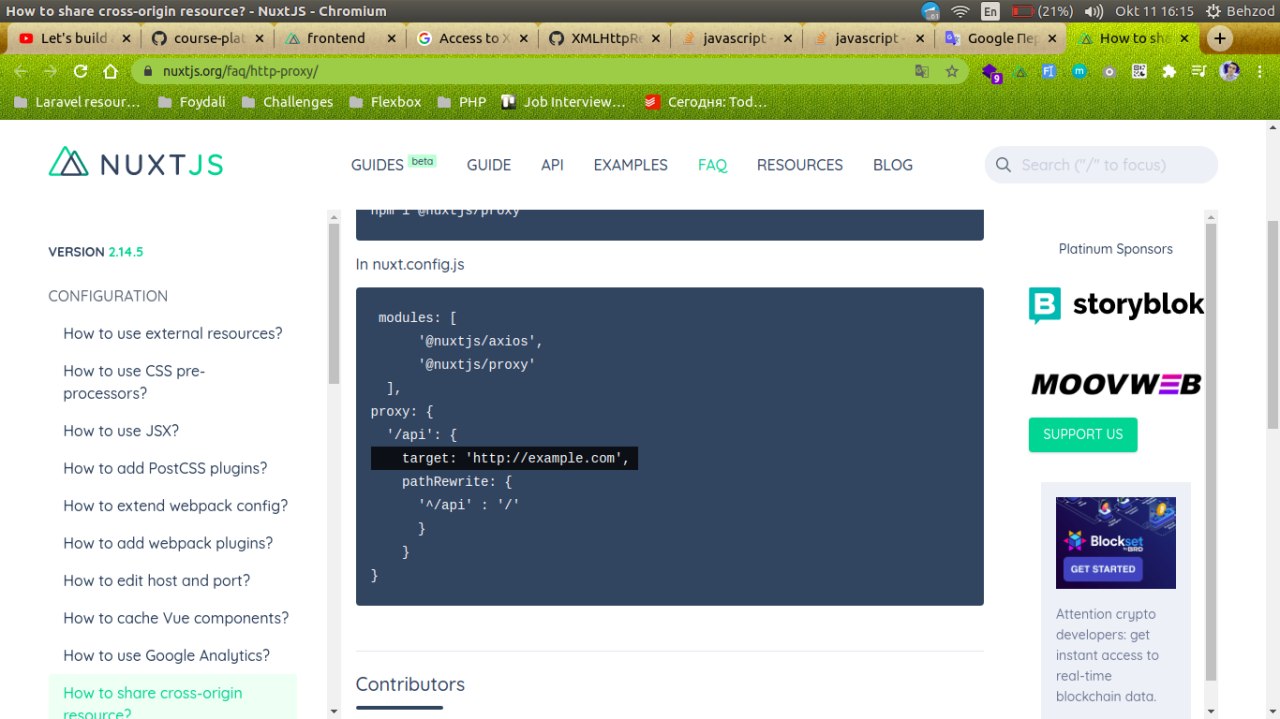Open the sound volume indicator

click(x=1093, y=12)
